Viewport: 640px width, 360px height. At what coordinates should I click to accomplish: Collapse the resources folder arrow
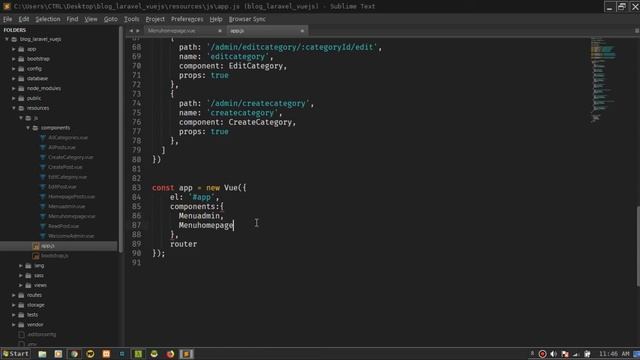(13, 108)
